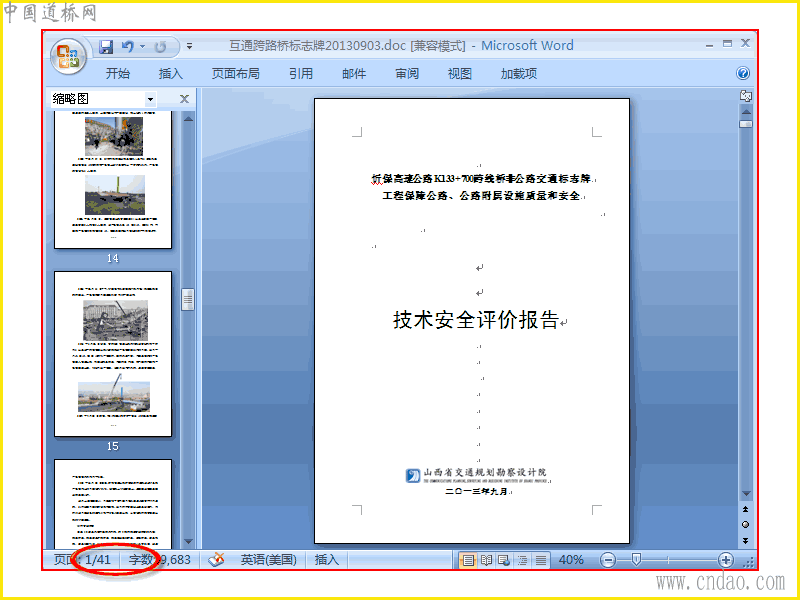Open the 页面布局 ribbon tab
Image resolution: width=800 pixels, height=600 pixels.
tap(235, 73)
